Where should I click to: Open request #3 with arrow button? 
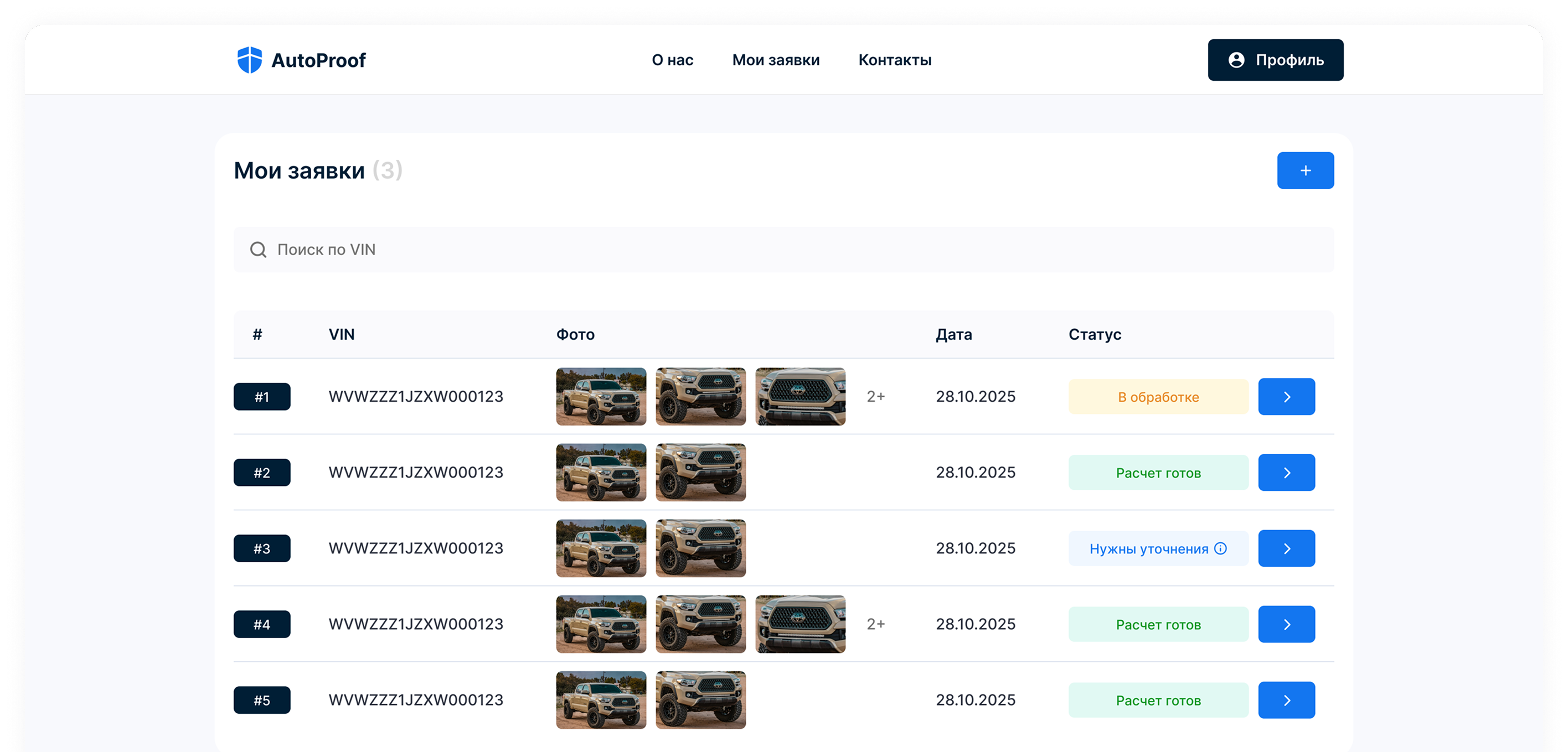click(1286, 548)
